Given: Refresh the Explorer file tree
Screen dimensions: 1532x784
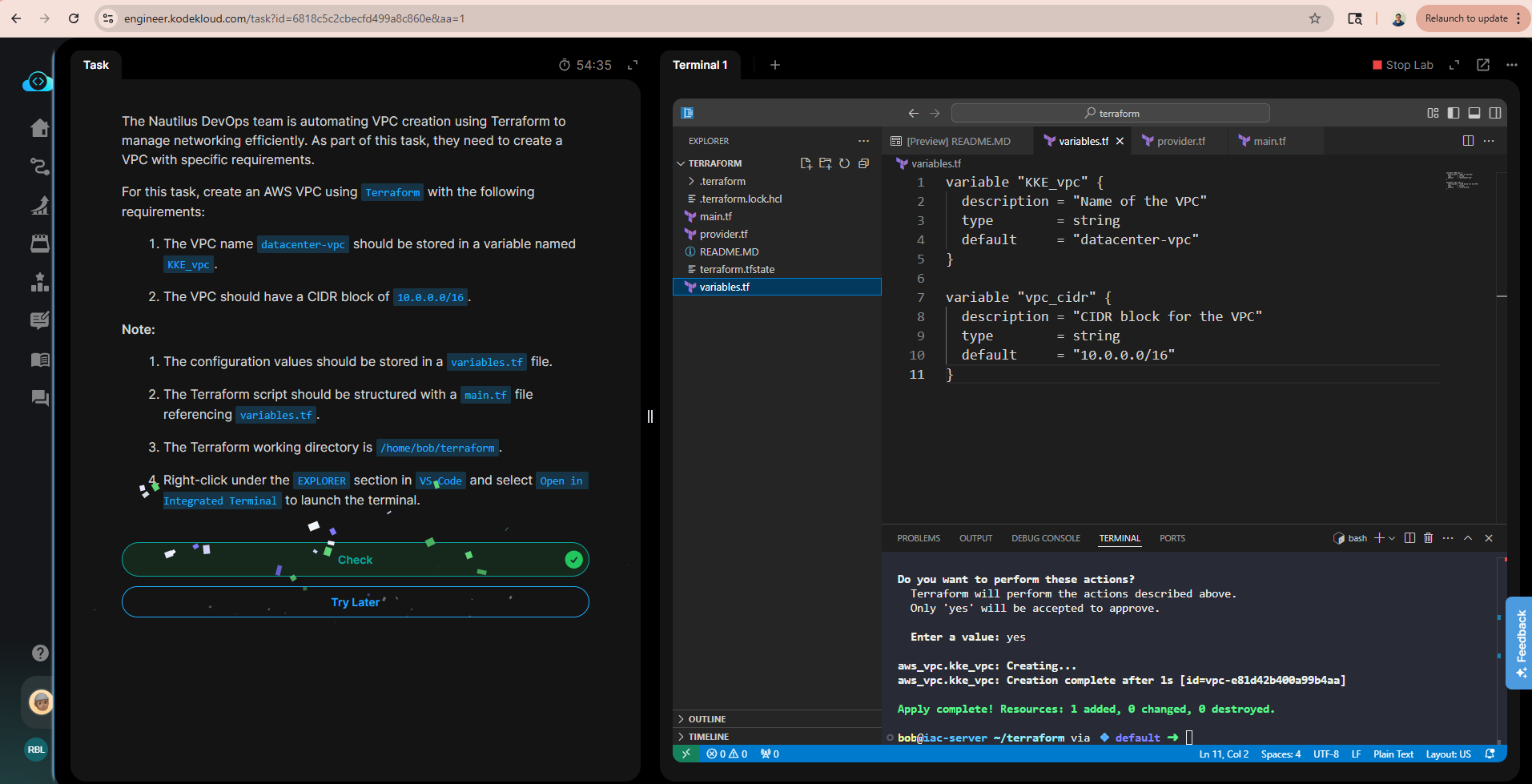Looking at the screenshot, I should click(844, 163).
